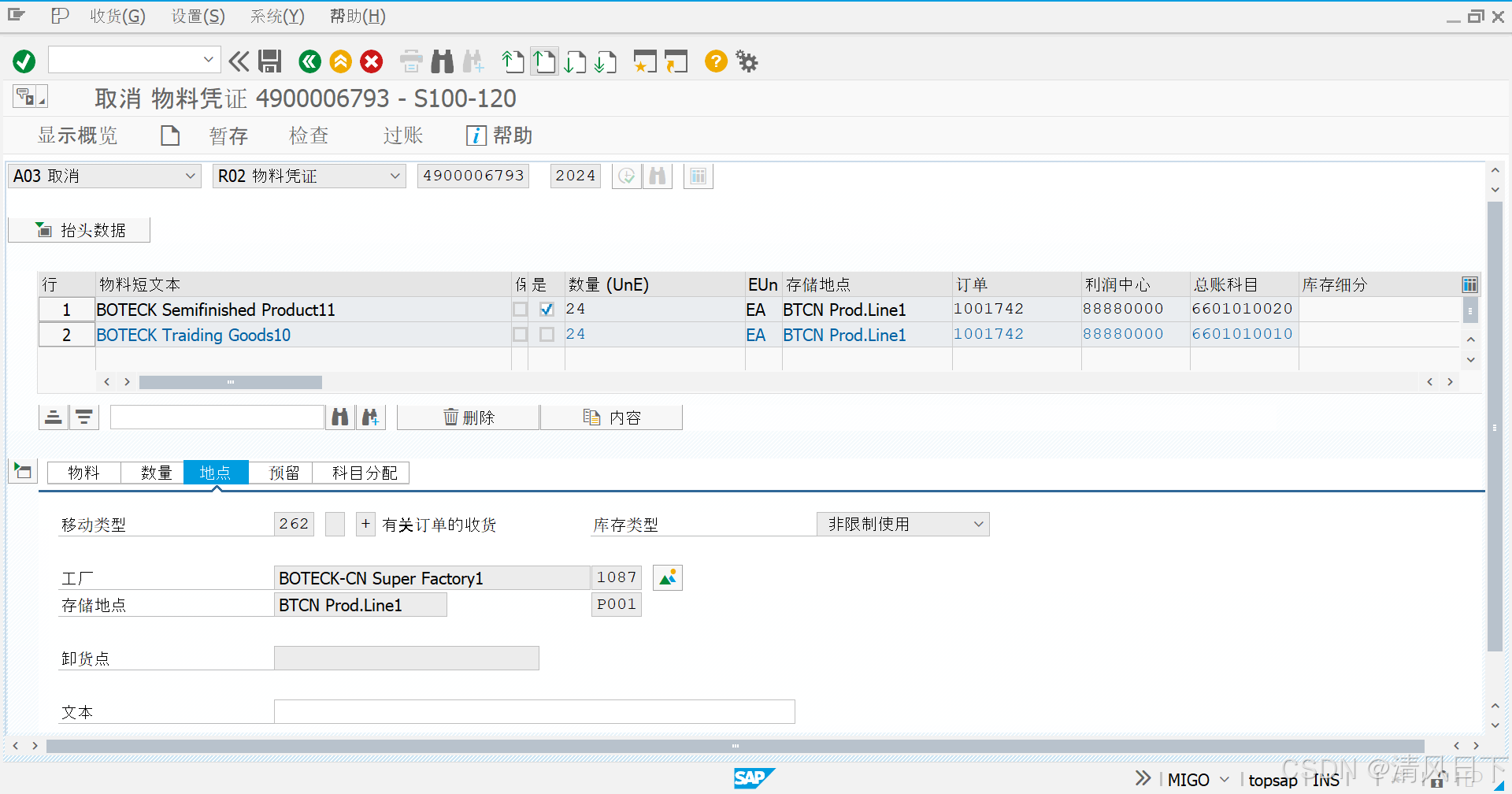The height and width of the screenshot is (794, 1512).
Task: Click the Last page icon
Action: coord(606,61)
